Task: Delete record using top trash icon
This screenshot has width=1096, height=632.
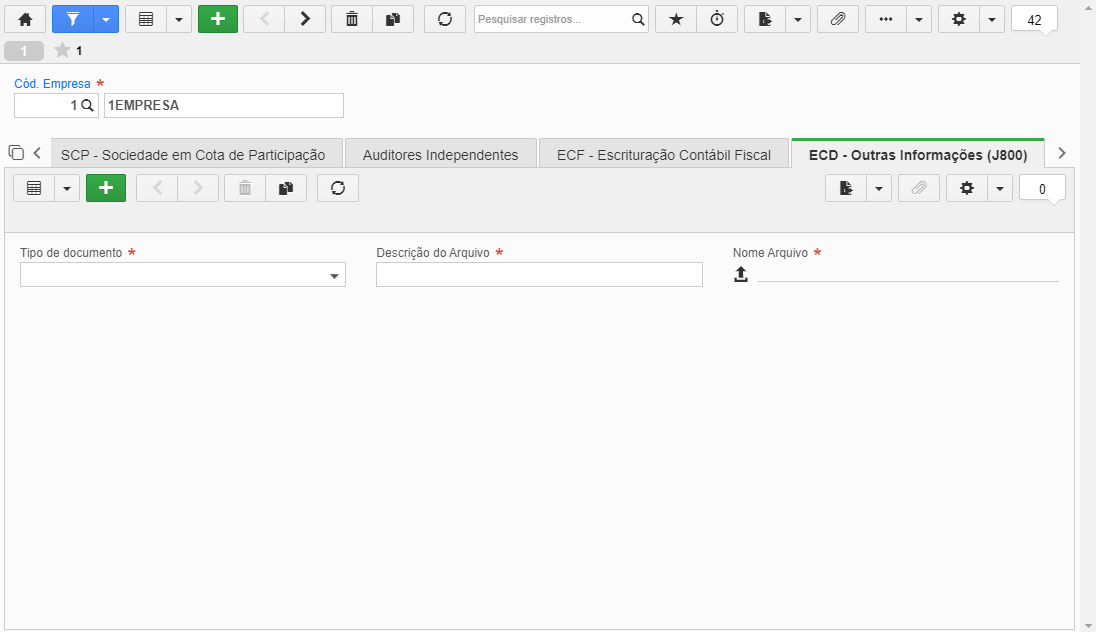Action: 352,20
